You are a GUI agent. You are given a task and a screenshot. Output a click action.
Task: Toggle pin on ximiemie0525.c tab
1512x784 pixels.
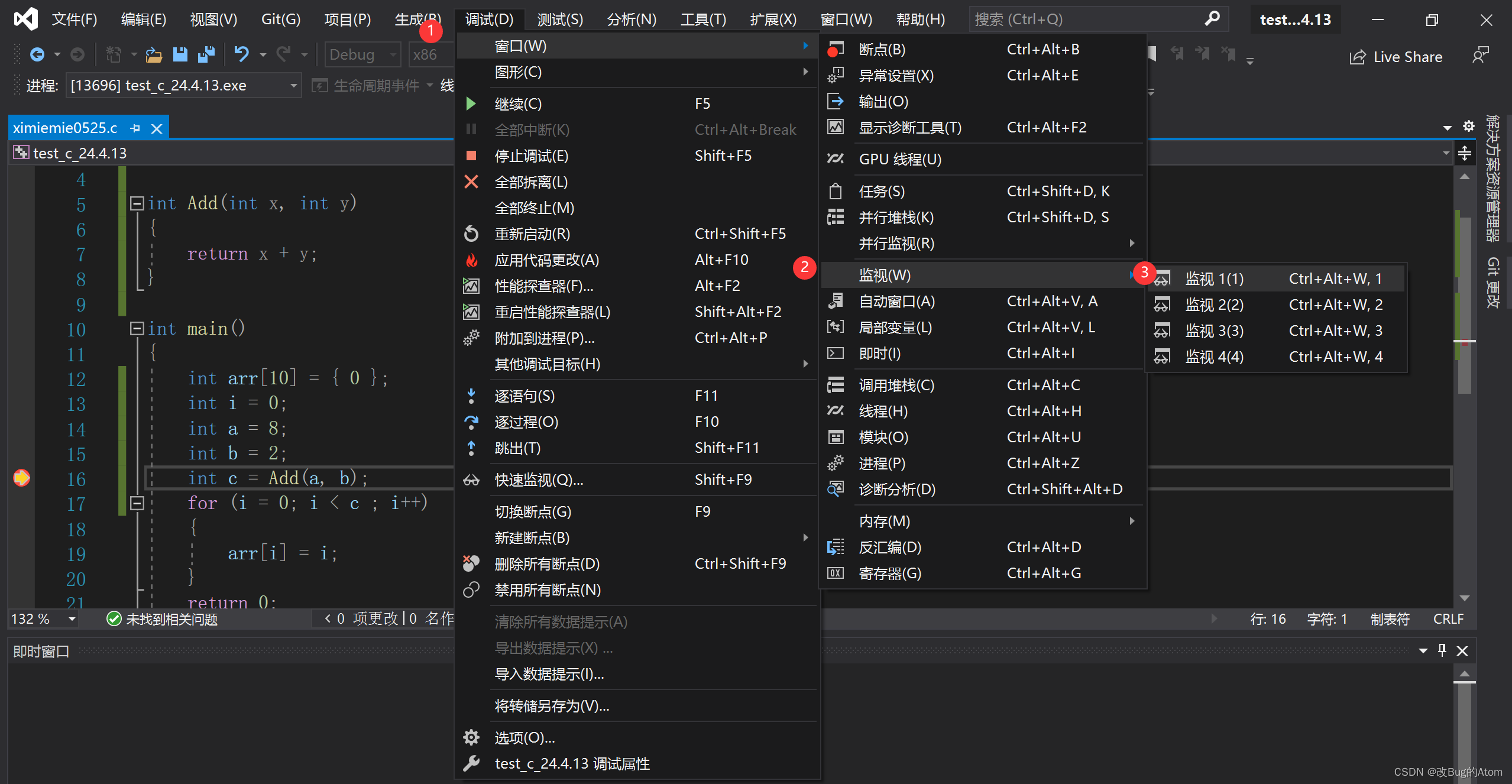point(135,128)
